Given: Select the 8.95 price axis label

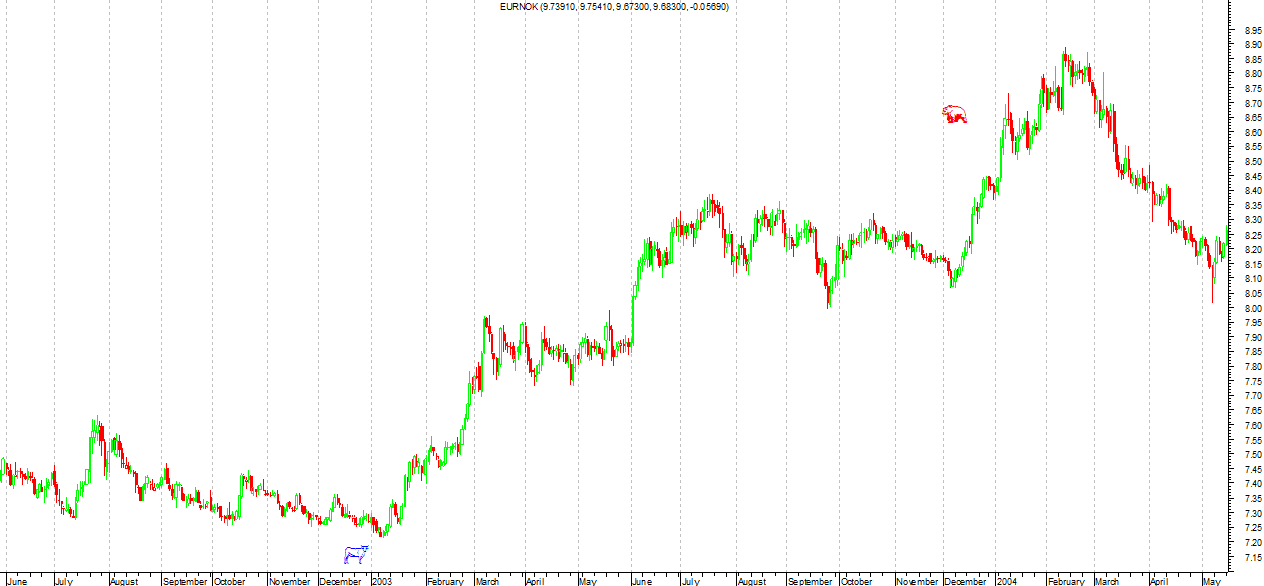Looking at the screenshot, I should [x=1252, y=30].
